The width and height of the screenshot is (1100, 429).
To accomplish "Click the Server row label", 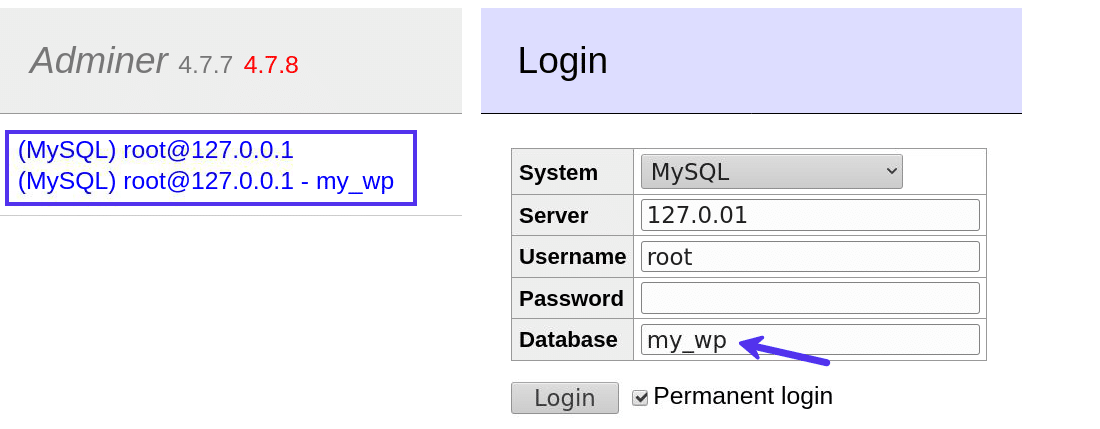I will point(553,216).
